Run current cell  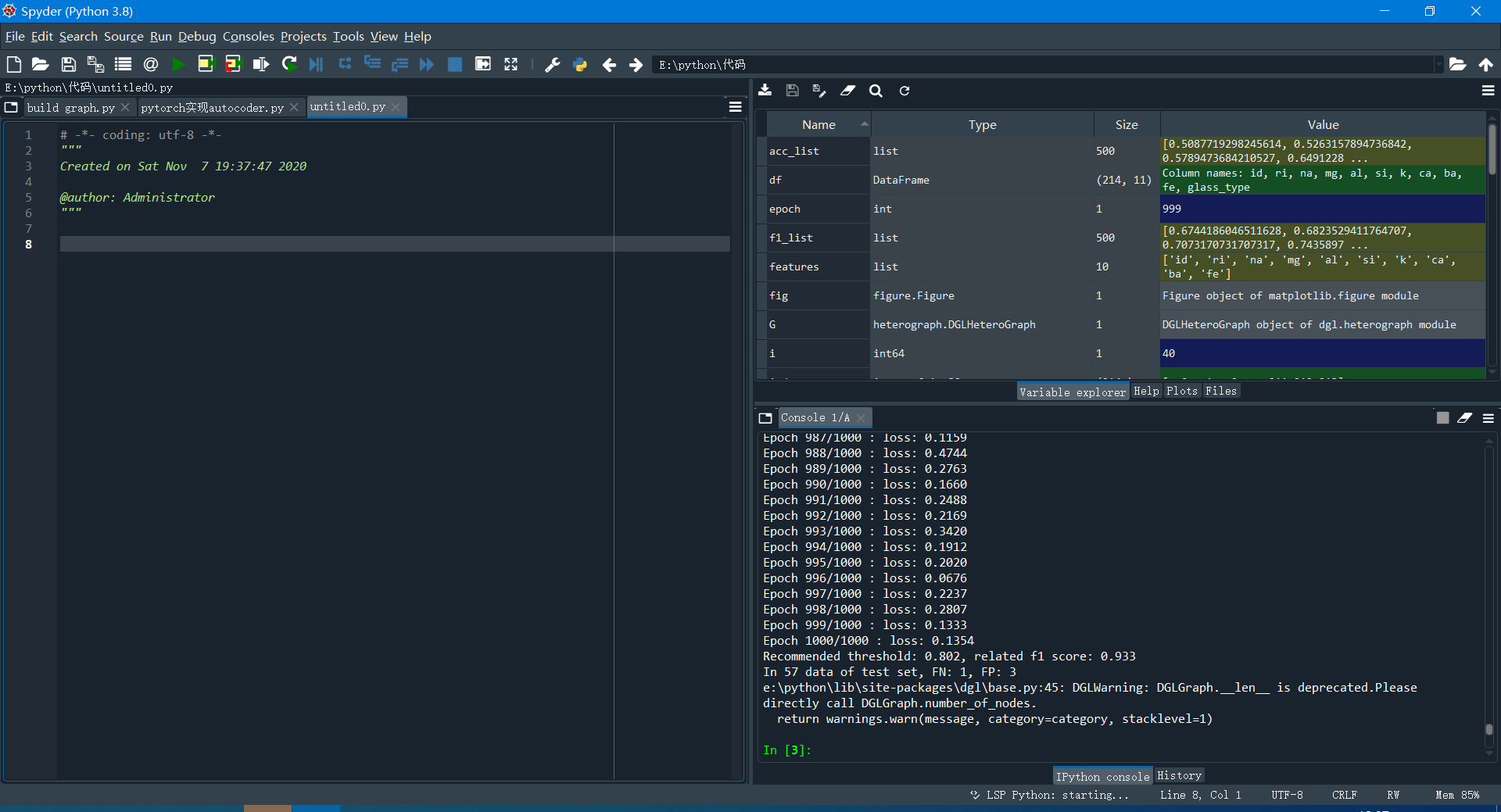pos(206,64)
